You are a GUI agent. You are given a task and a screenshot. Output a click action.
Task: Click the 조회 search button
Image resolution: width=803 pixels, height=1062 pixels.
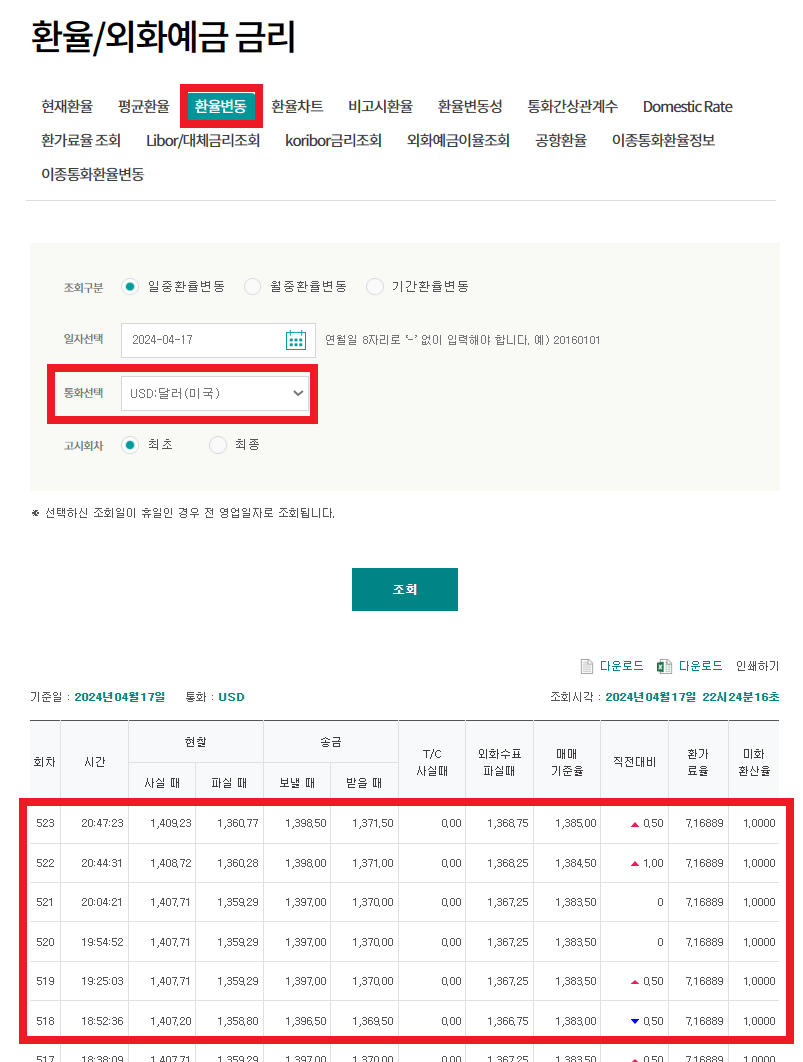pos(404,589)
